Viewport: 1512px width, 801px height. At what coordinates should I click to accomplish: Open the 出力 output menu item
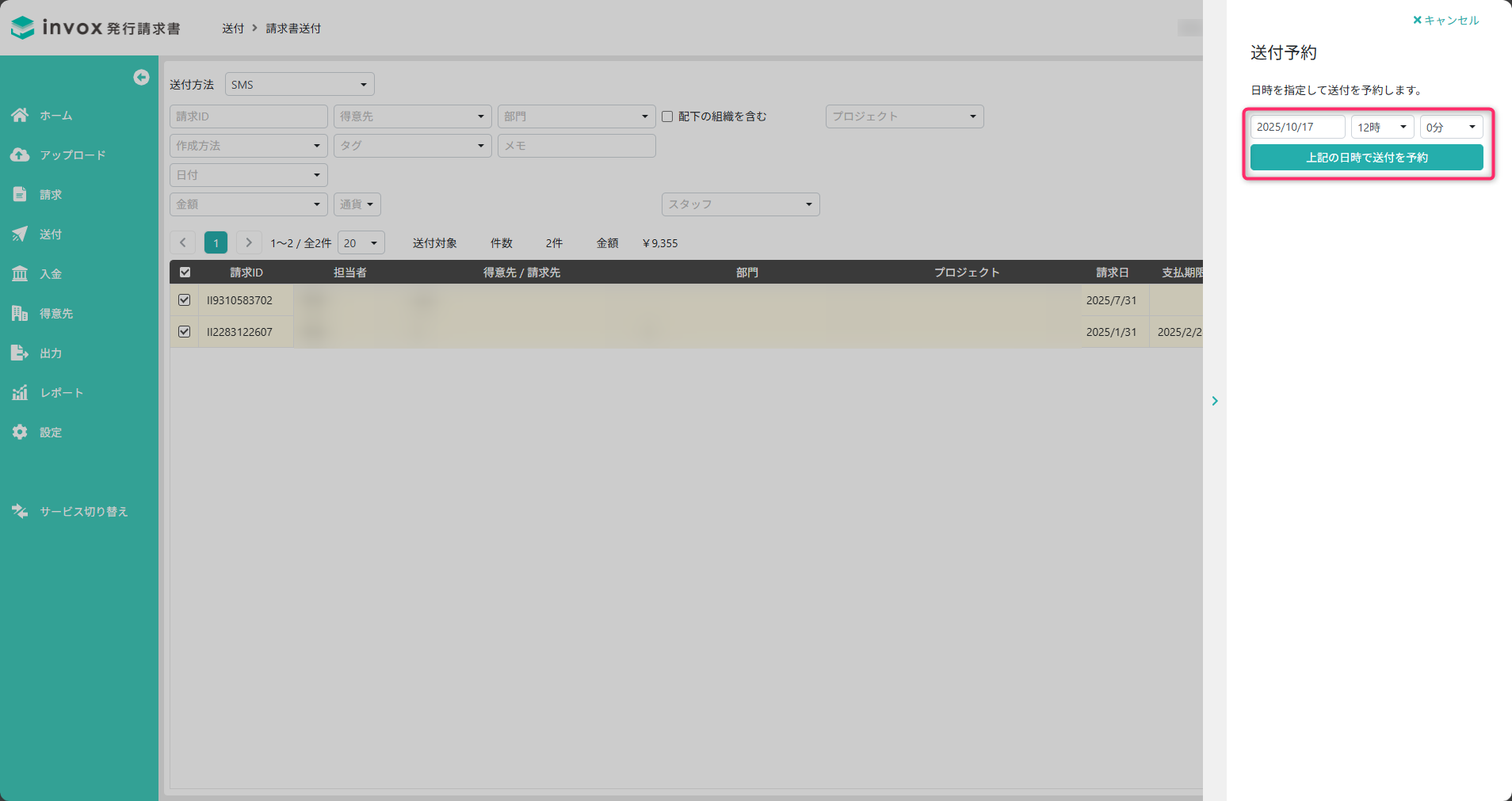pyautogui.click(x=51, y=353)
